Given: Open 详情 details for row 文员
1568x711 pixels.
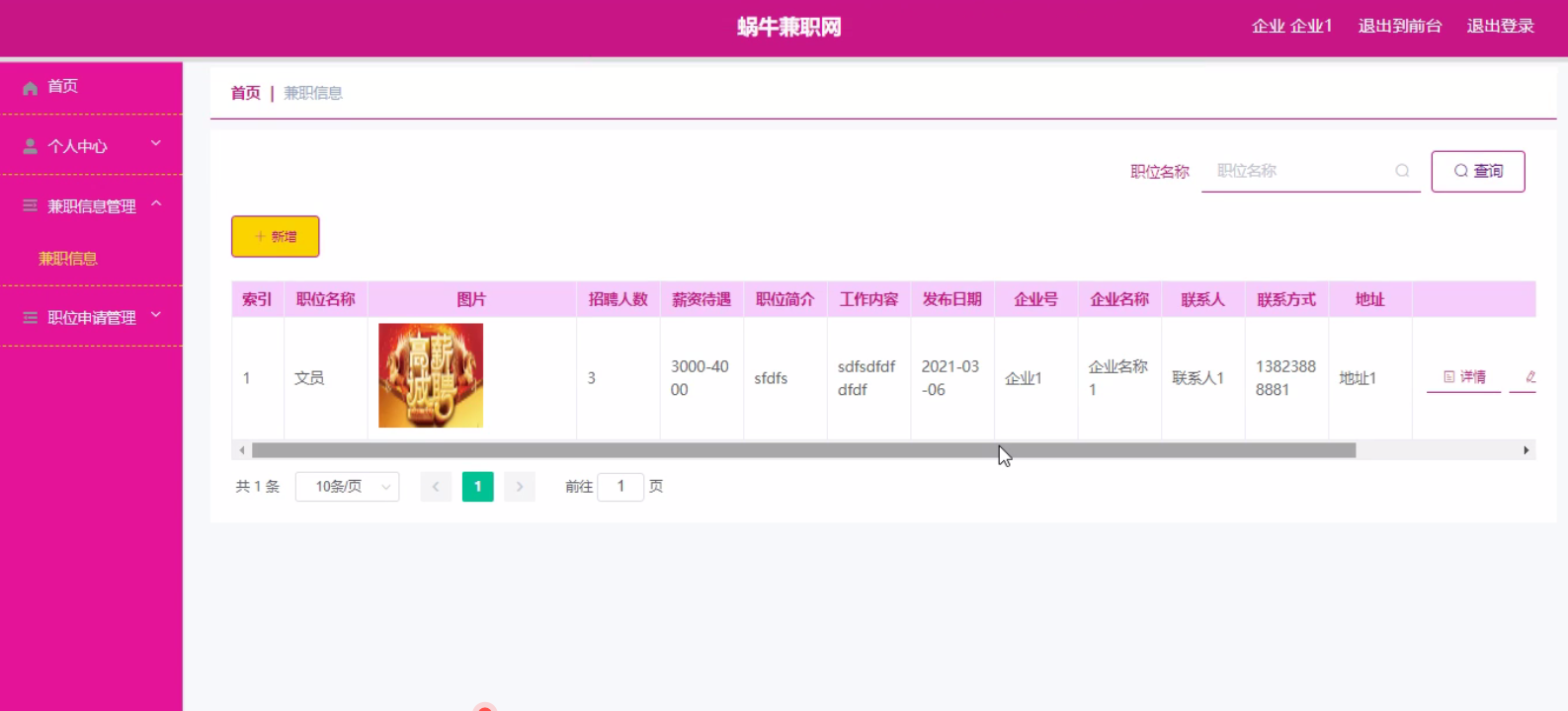Looking at the screenshot, I should pos(1464,377).
